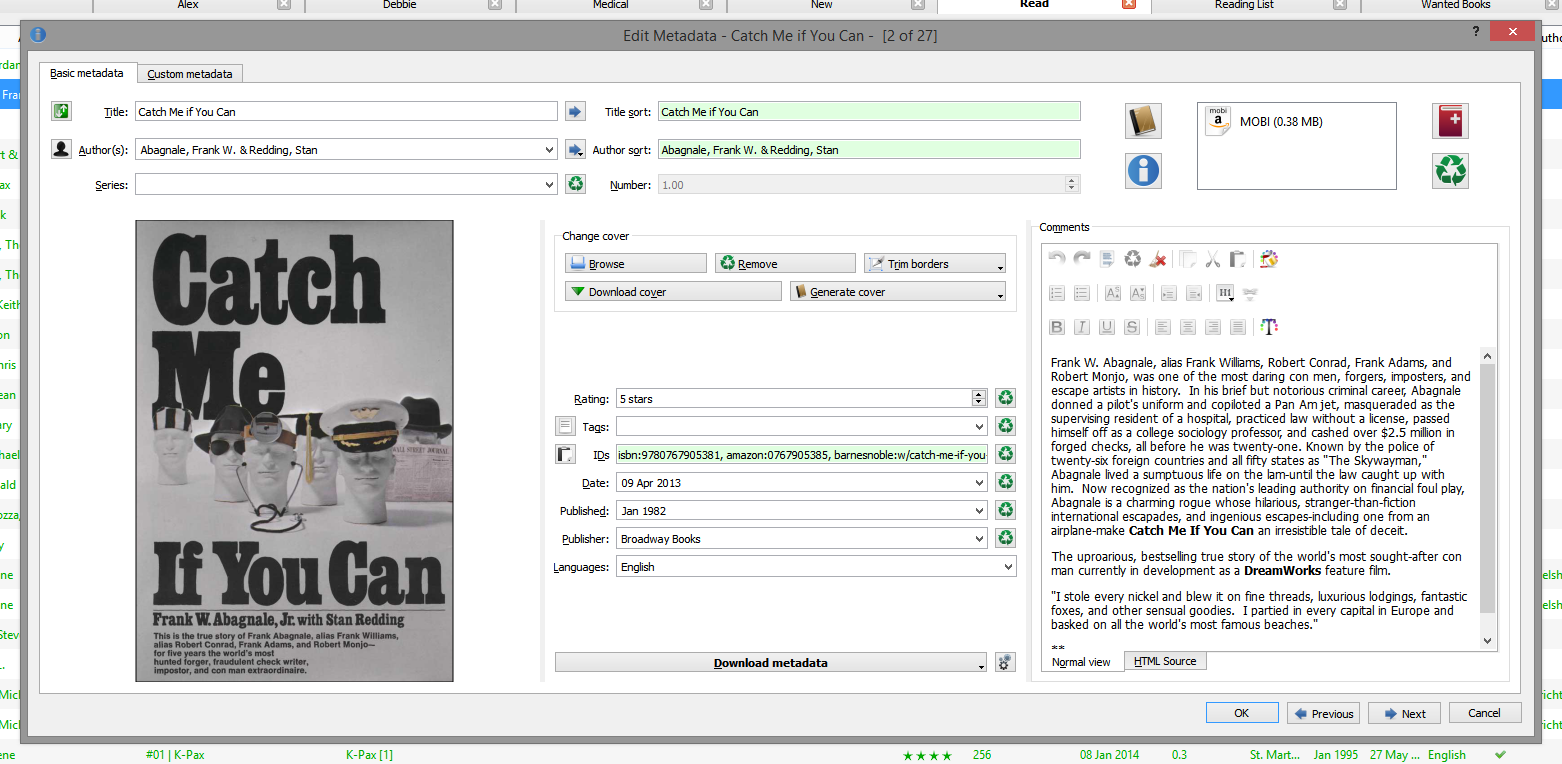
Task: Expand the Series dropdown
Action: point(548,184)
